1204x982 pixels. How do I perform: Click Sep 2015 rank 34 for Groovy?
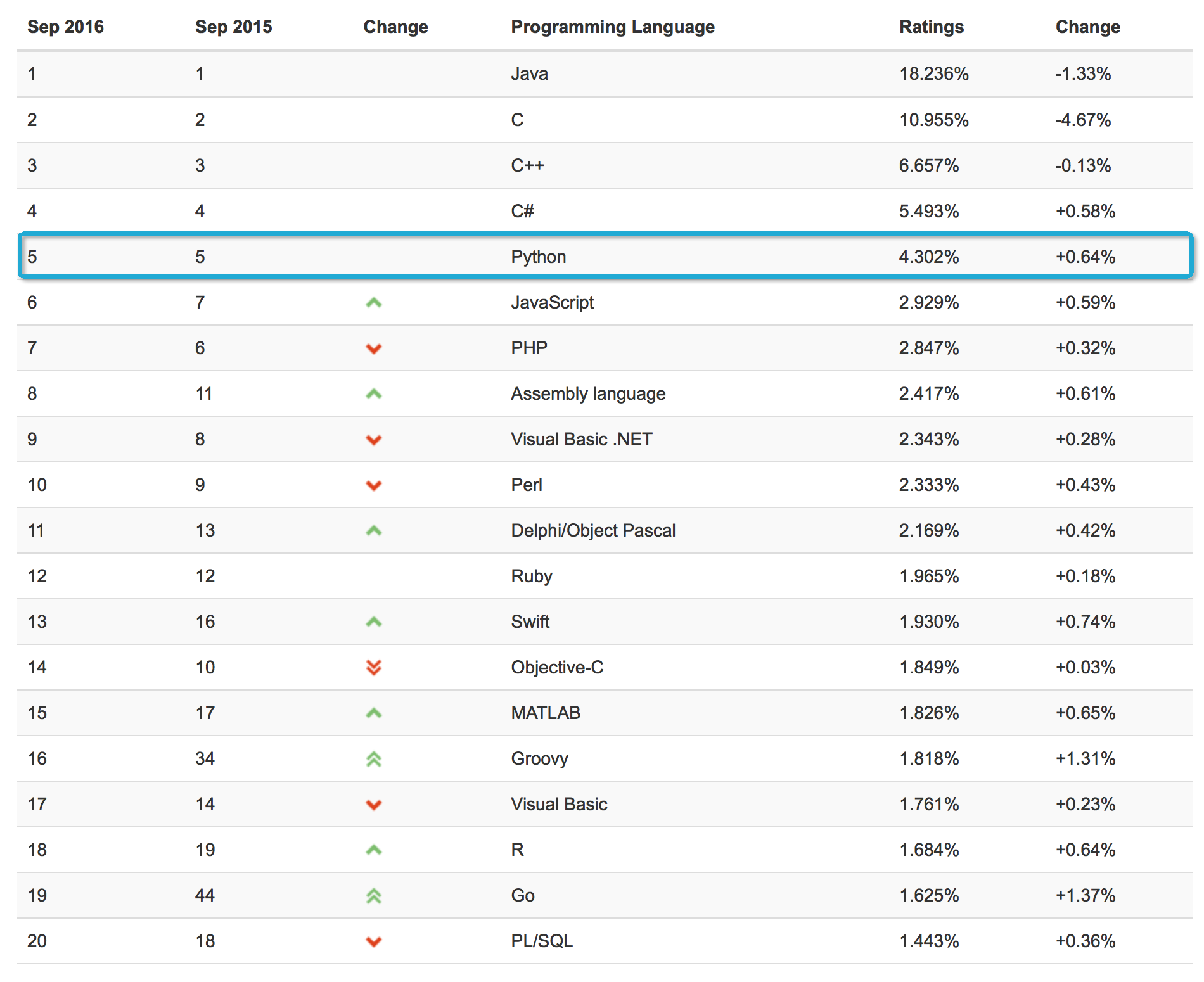(x=205, y=758)
